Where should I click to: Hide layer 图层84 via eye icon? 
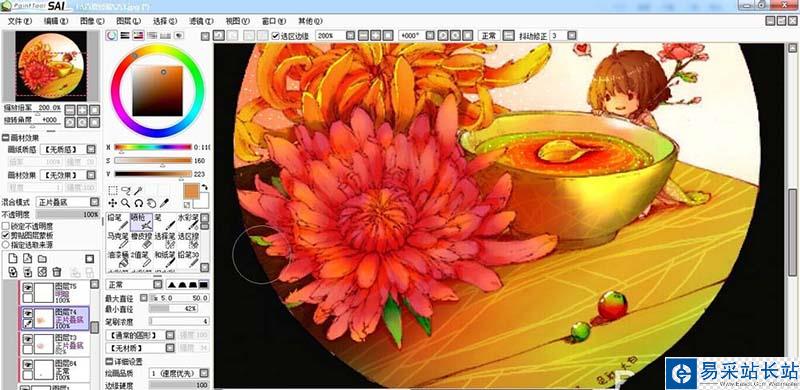pos(28,364)
